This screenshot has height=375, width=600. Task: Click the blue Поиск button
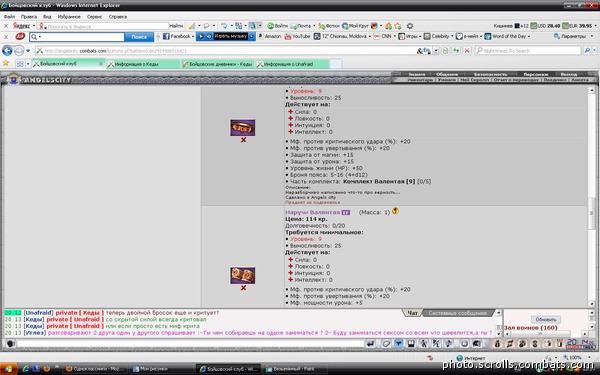pyautogui.click(x=139, y=37)
